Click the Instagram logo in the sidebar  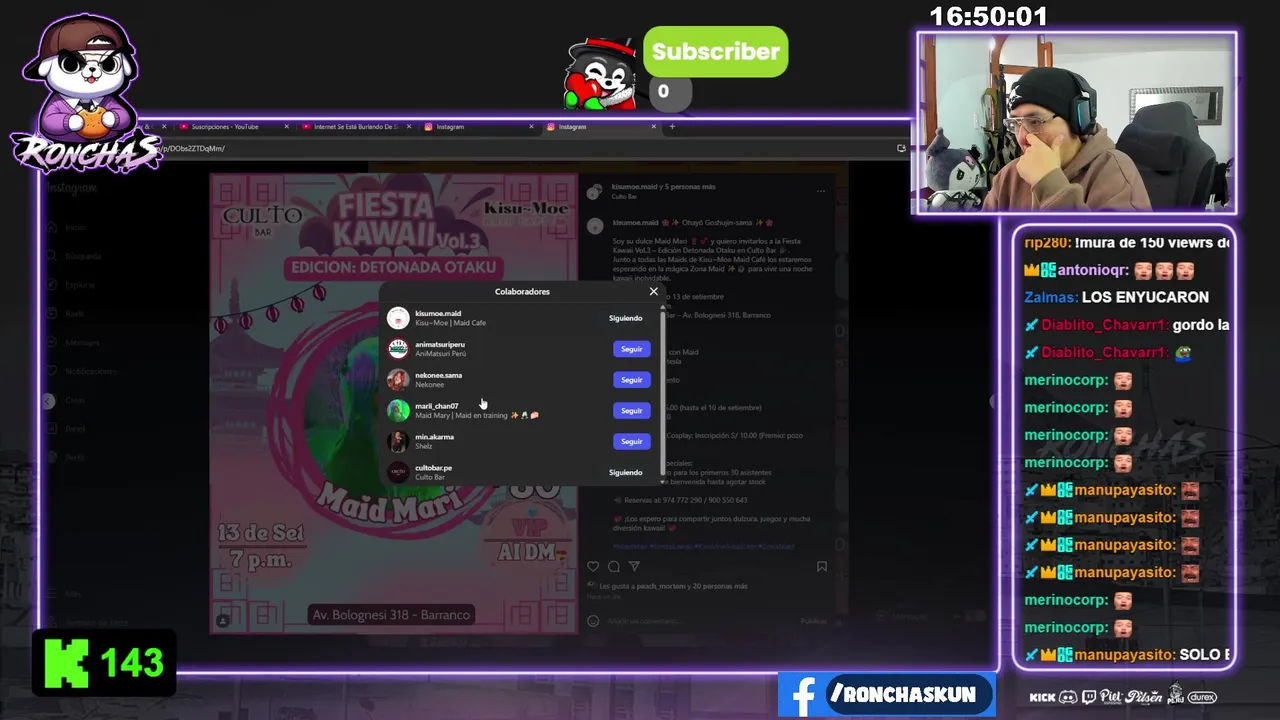pyautogui.click(x=72, y=188)
